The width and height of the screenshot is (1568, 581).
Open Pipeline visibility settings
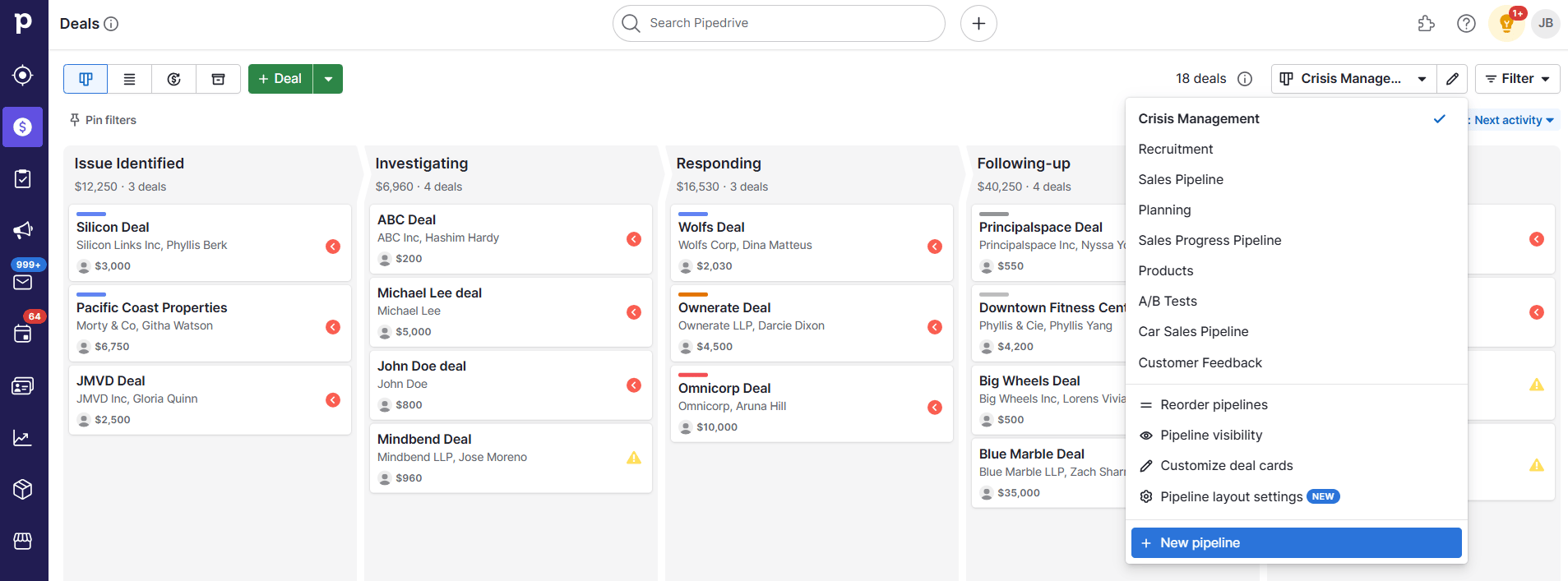coord(1210,436)
